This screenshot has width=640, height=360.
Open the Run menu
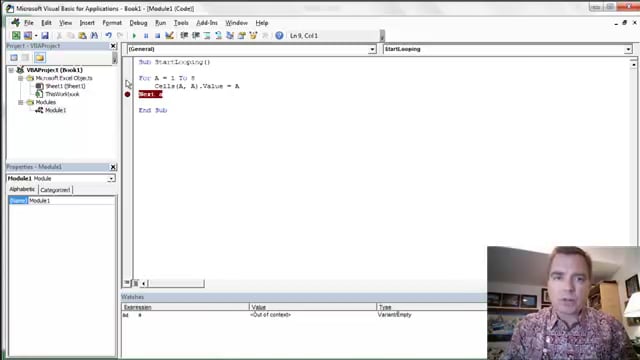click(x=160, y=23)
